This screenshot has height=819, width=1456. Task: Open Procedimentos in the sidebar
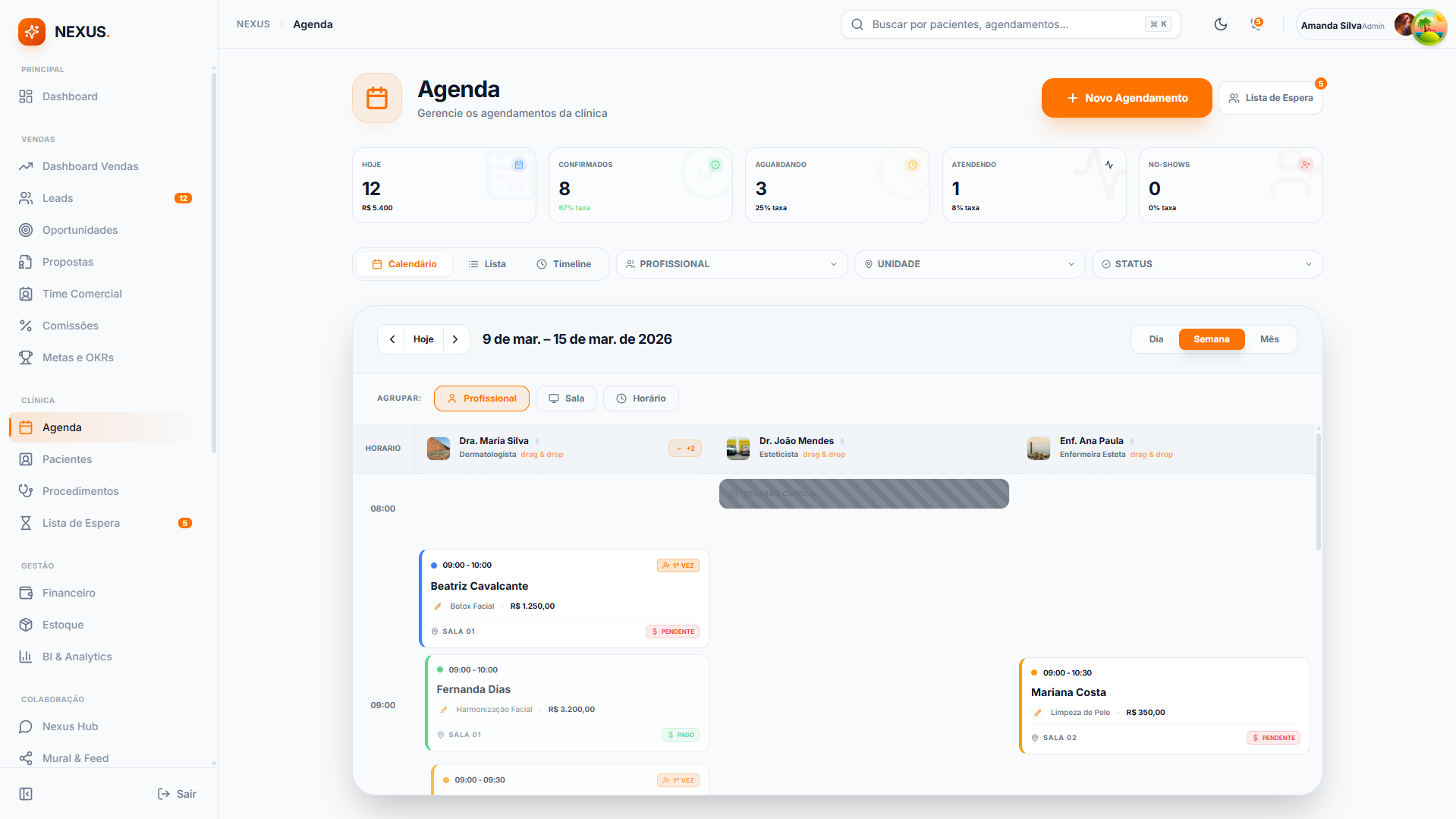pyautogui.click(x=80, y=491)
